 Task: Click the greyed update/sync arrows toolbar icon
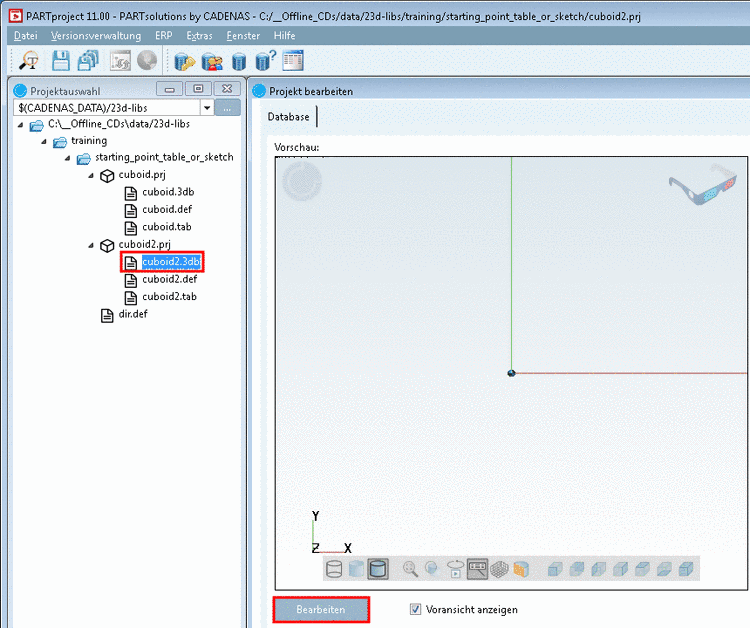point(120,61)
